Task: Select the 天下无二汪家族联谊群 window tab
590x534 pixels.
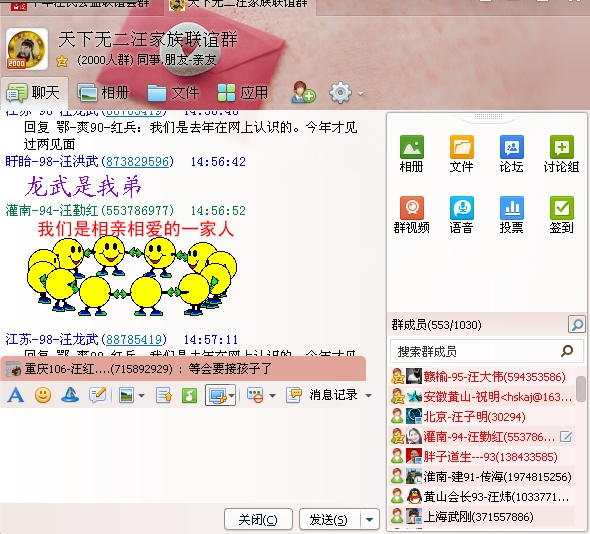Action: click(x=240, y=5)
